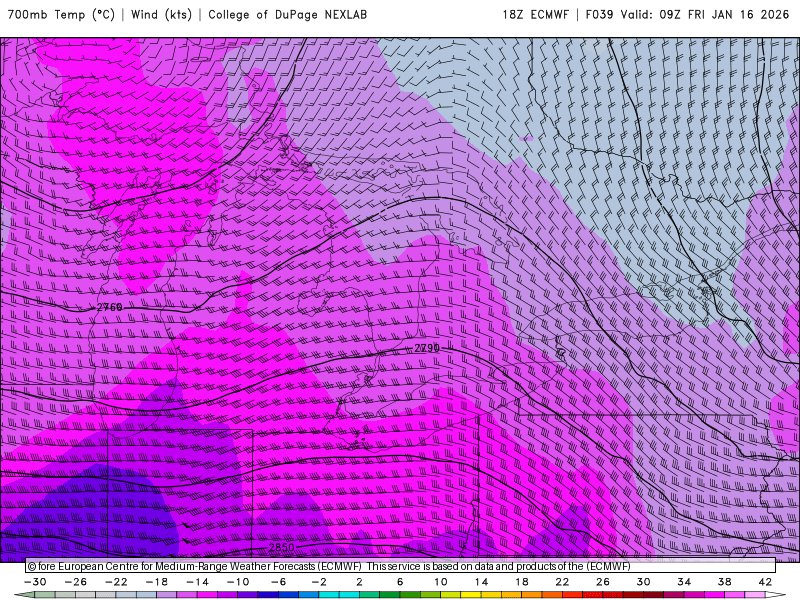Click the F039 forecast hour label
This screenshot has width=800, height=600.
pyautogui.click(x=599, y=14)
